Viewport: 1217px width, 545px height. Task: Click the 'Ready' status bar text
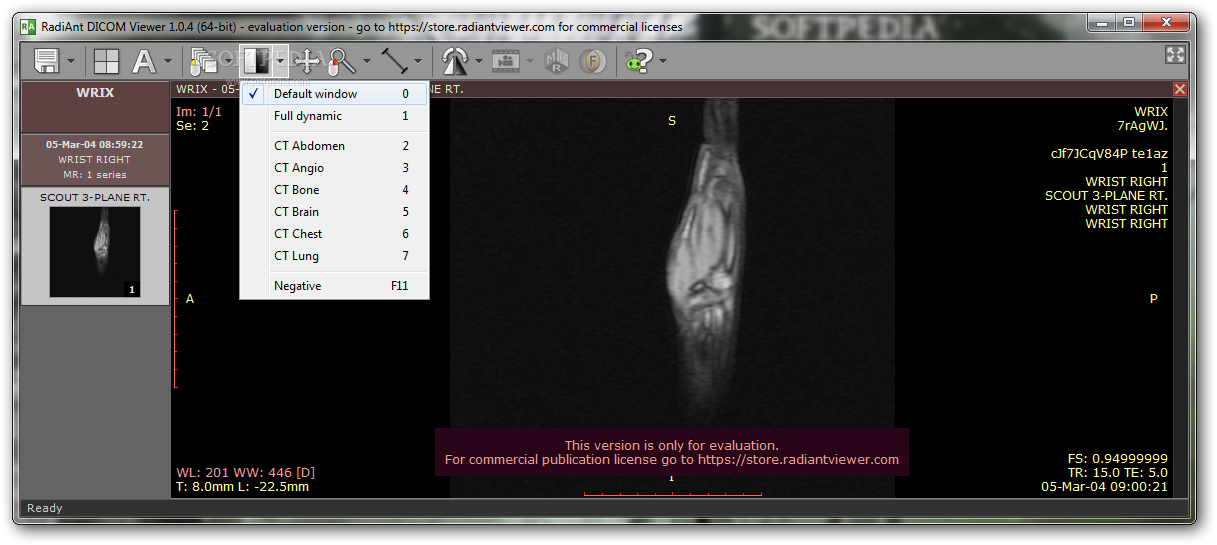tap(45, 508)
